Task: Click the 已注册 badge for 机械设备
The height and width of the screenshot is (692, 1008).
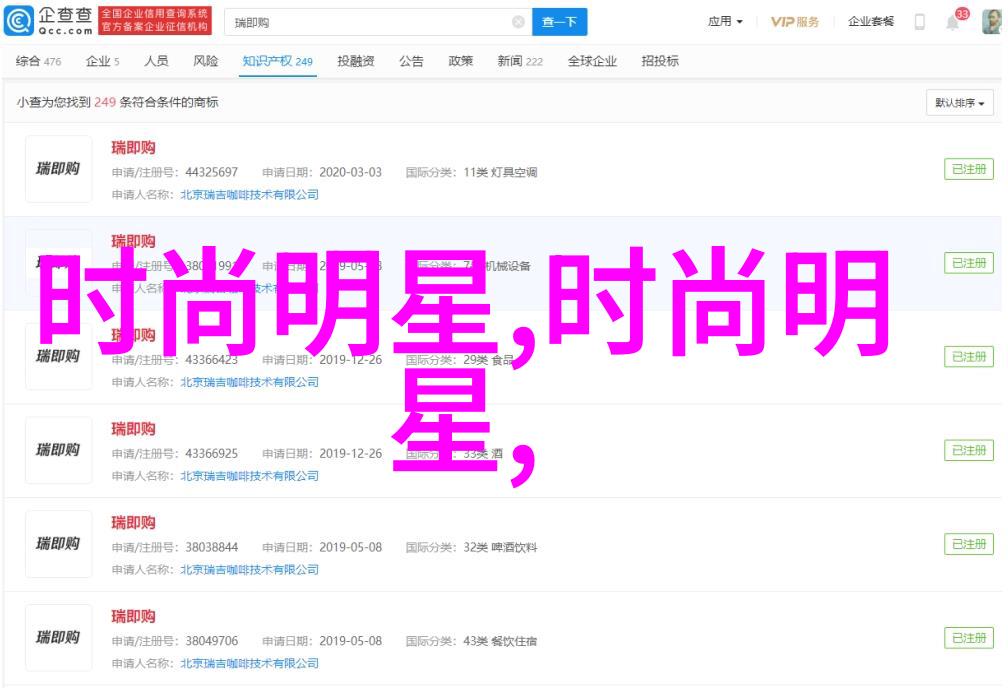Action: pos(969,263)
